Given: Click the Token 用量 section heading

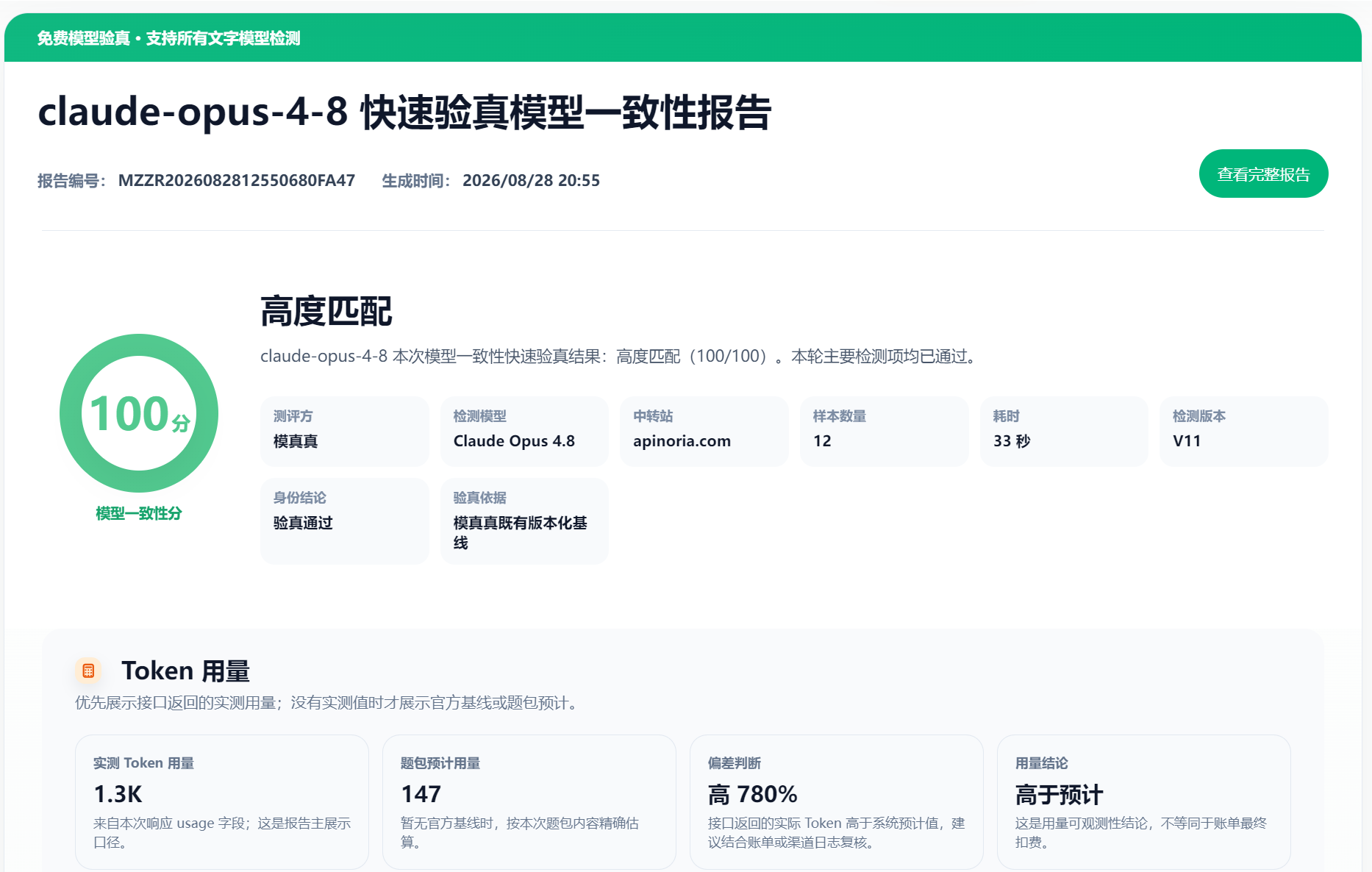Looking at the screenshot, I should [x=186, y=671].
